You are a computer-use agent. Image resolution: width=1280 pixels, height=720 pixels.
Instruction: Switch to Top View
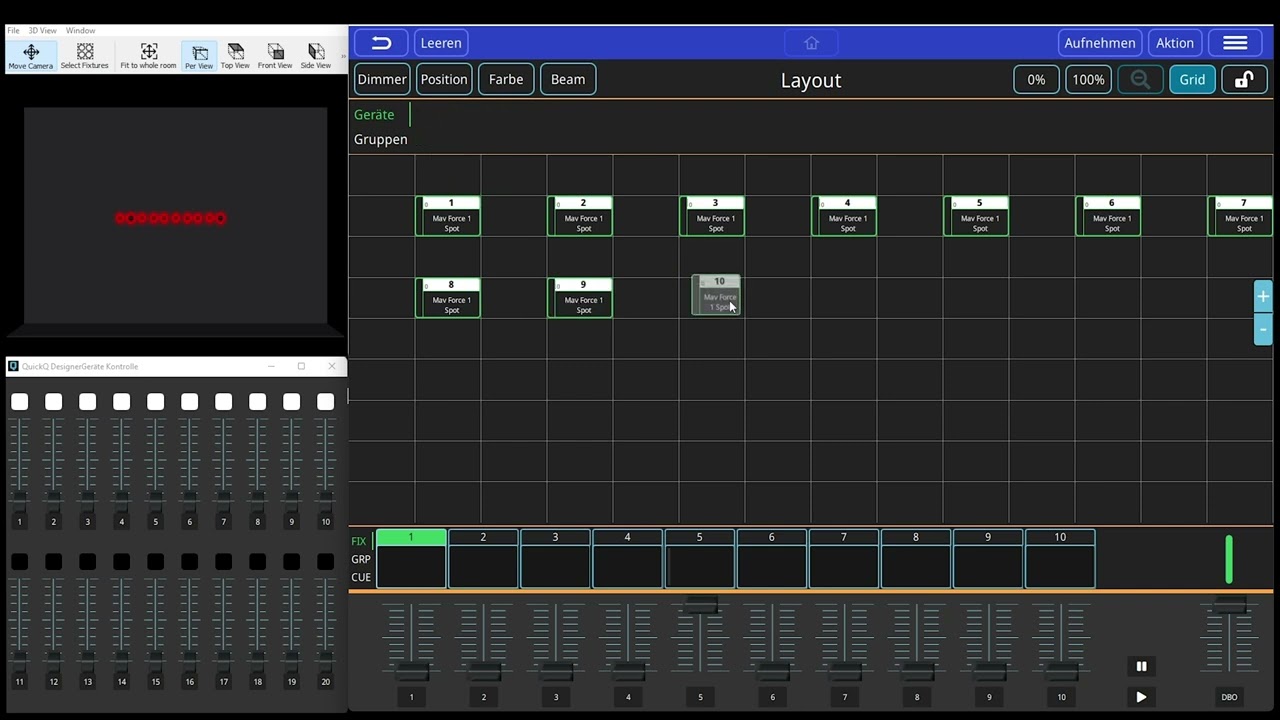click(x=235, y=56)
